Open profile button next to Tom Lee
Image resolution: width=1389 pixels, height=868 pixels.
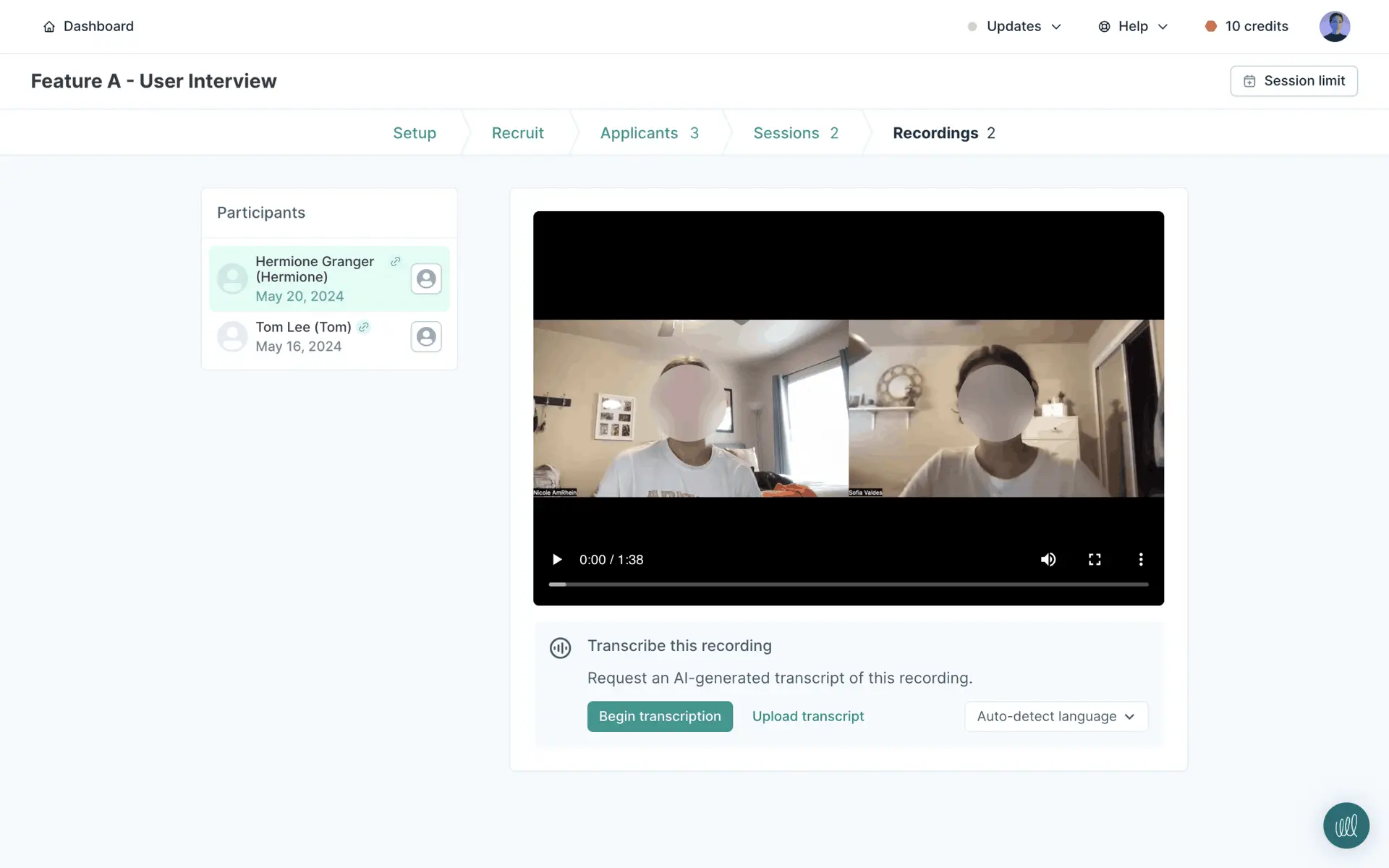point(426,336)
